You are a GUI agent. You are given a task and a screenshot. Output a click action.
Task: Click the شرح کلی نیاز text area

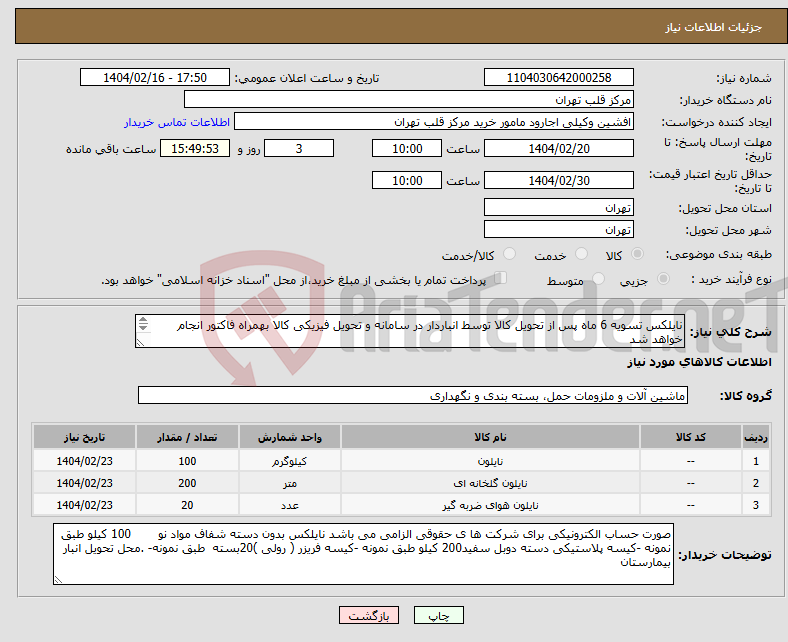[x=410, y=331]
